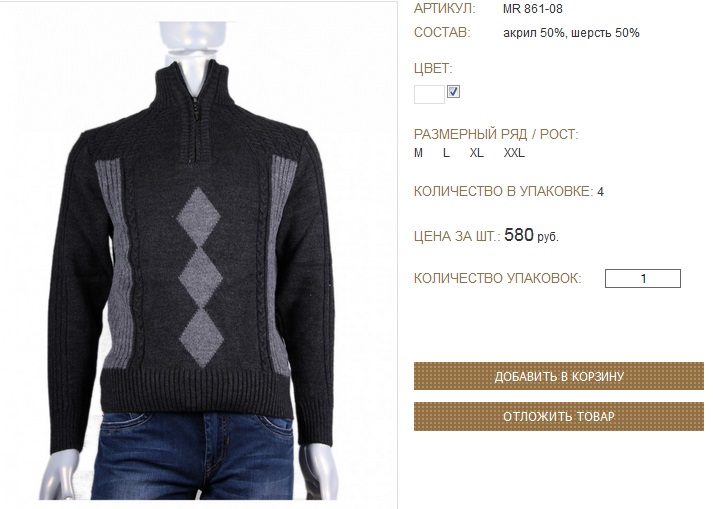Select the white color swatch under ЦВЕТ
Screen dimensions: 713x509
point(429,94)
